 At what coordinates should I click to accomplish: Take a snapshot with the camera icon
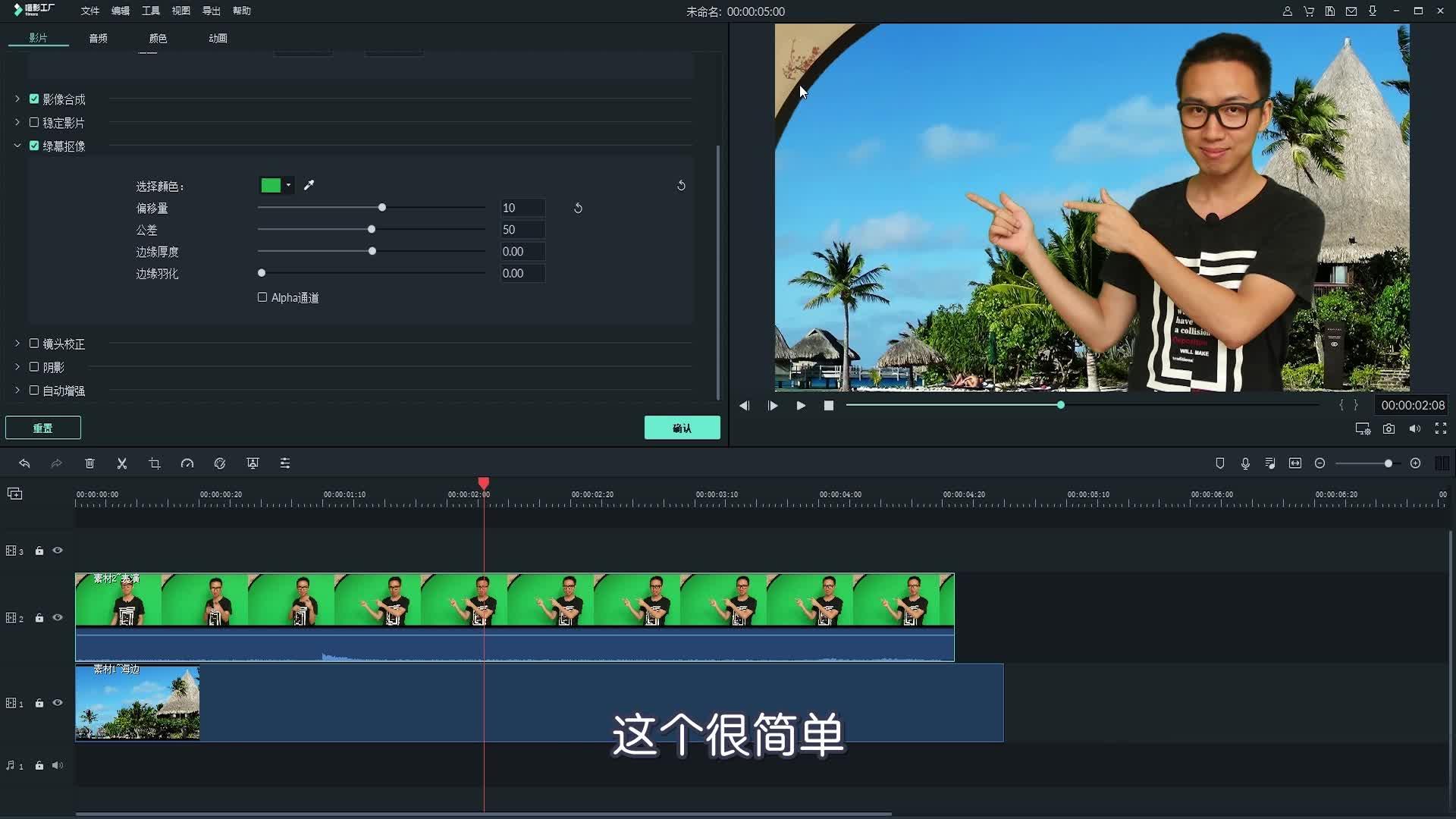tap(1389, 428)
